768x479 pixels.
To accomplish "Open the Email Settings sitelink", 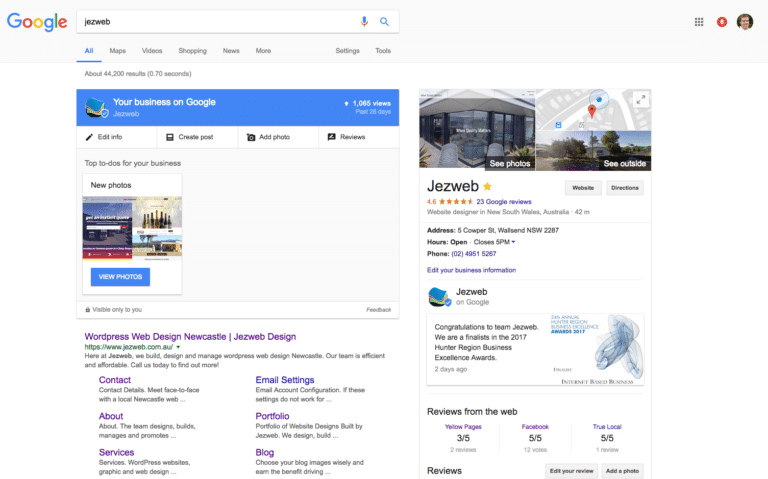I will tap(285, 380).
